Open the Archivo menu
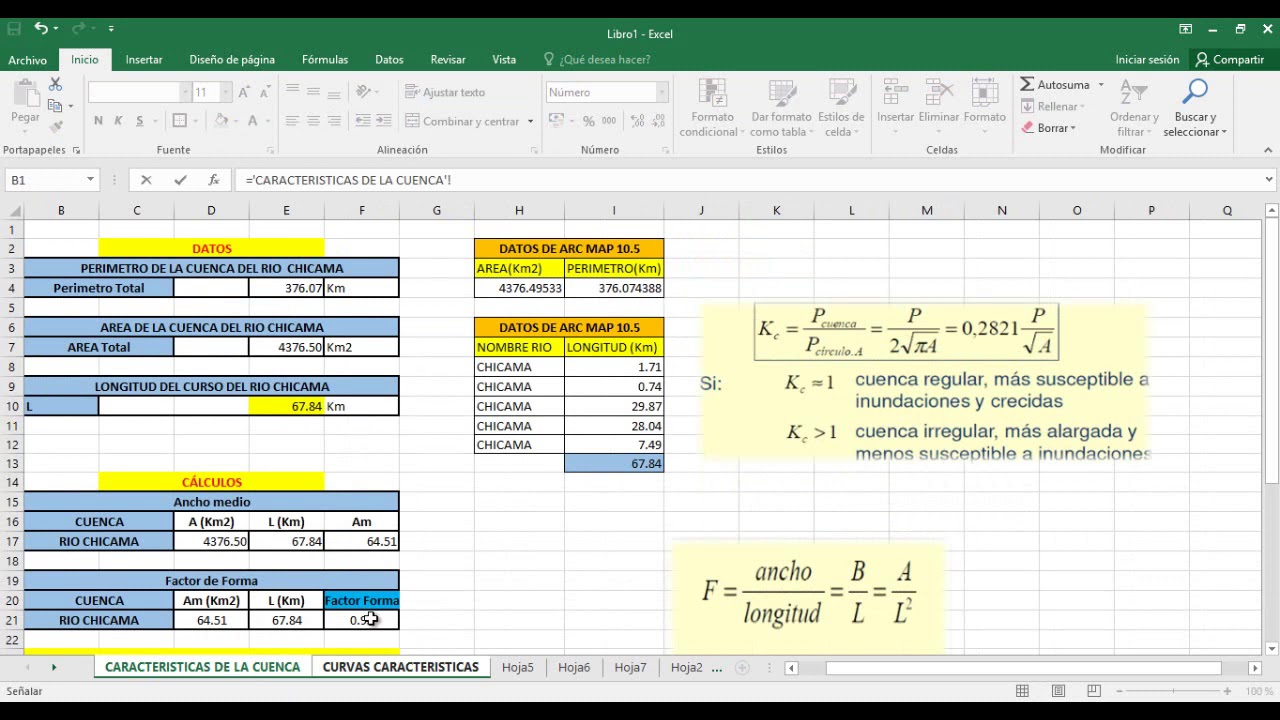This screenshot has width=1280, height=720. pyautogui.click(x=28, y=60)
